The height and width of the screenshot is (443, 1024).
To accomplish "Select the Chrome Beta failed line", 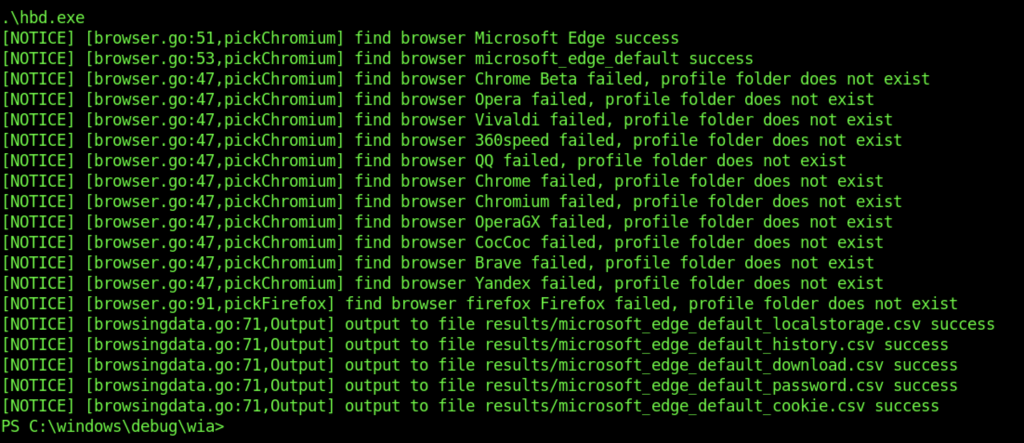I will pos(465,79).
